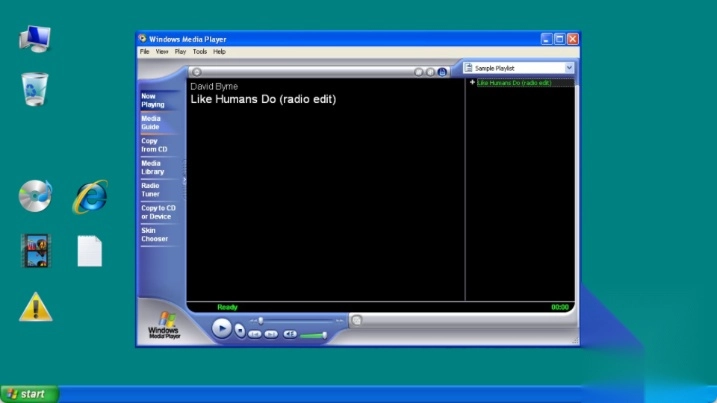717x403 pixels.
Task: Open the Tools menu
Action: [x=200, y=51]
